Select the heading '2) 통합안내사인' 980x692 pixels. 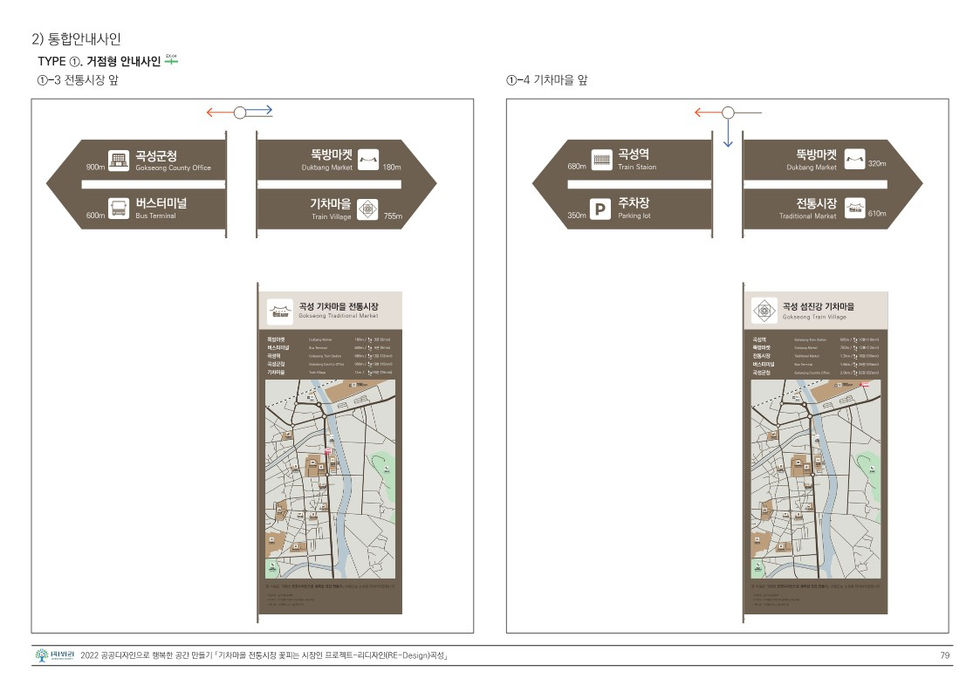click(x=76, y=39)
